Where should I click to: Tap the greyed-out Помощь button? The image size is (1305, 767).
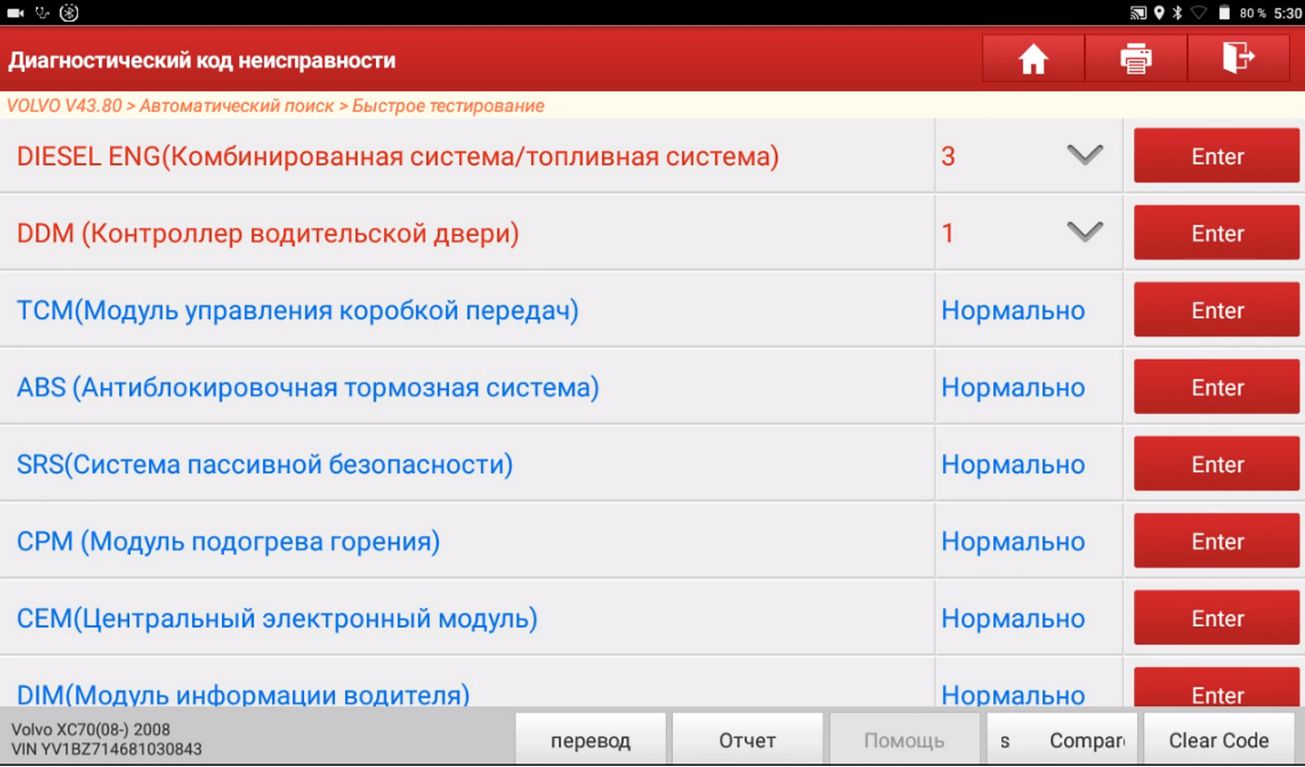coord(904,740)
